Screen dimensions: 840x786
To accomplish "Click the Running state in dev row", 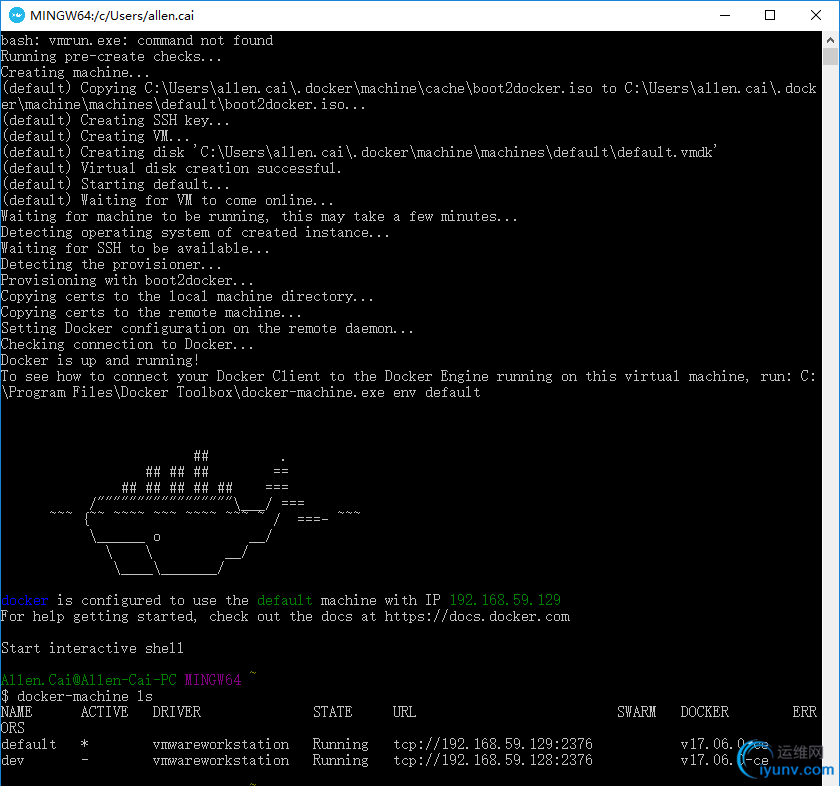I will 341,761.
